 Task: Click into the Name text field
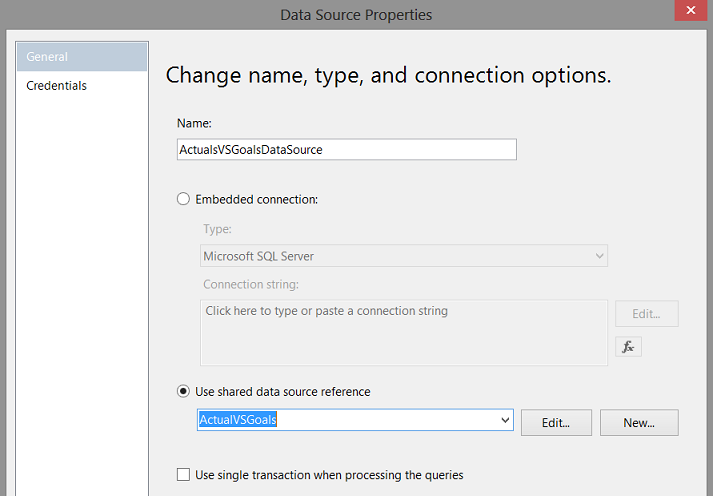[345, 149]
